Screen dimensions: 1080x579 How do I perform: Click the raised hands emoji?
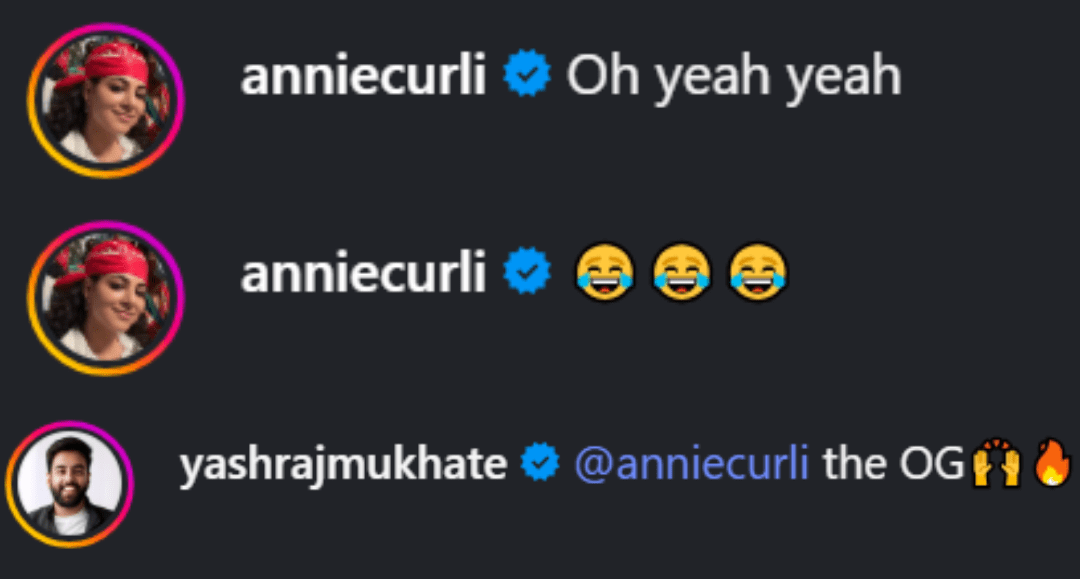pyautogui.click(x=995, y=463)
